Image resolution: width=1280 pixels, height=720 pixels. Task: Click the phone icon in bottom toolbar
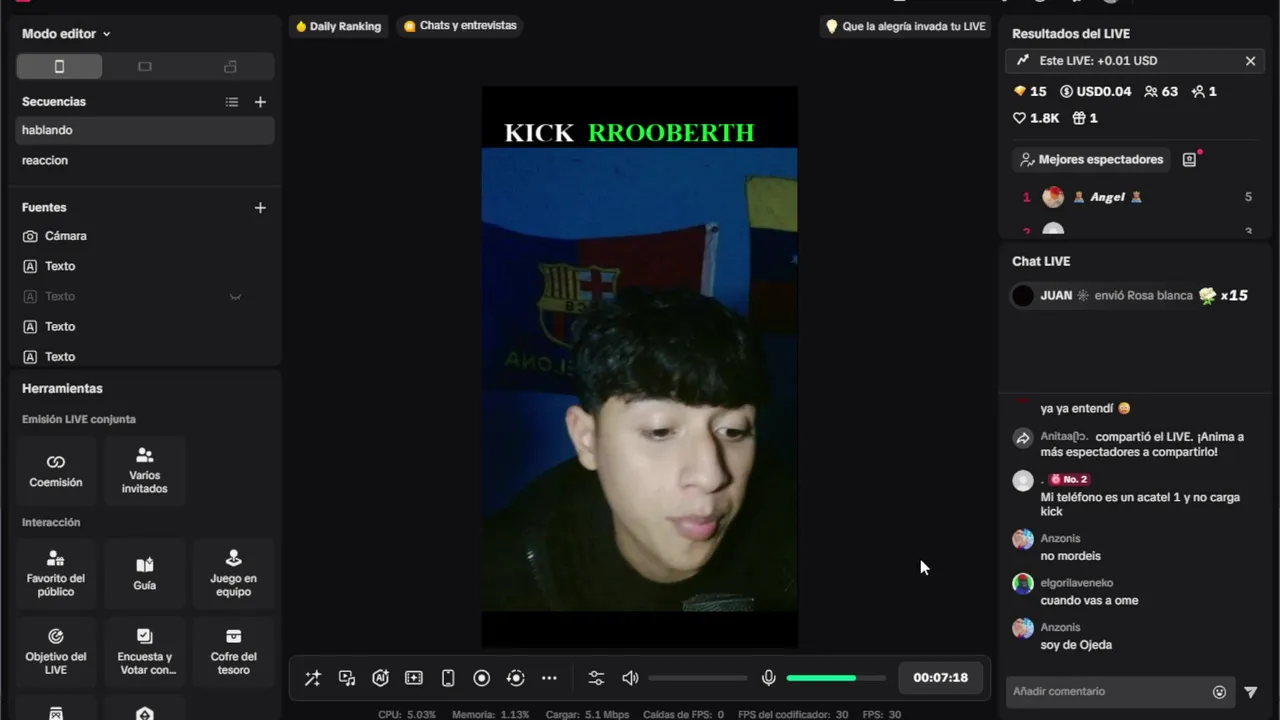(448, 678)
